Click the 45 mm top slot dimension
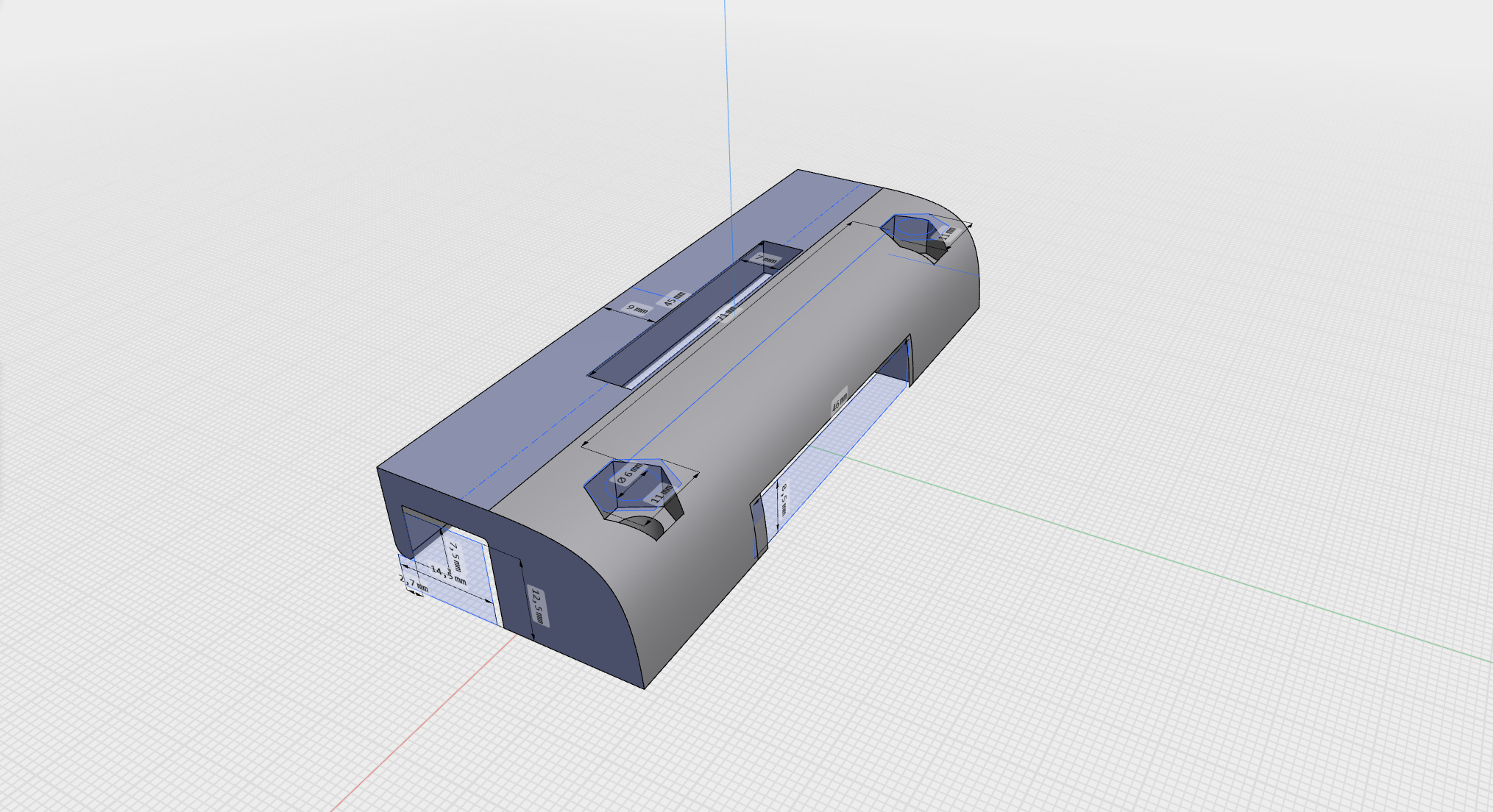Image resolution: width=1493 pixels, height=812 pixels. click(674, 299)
